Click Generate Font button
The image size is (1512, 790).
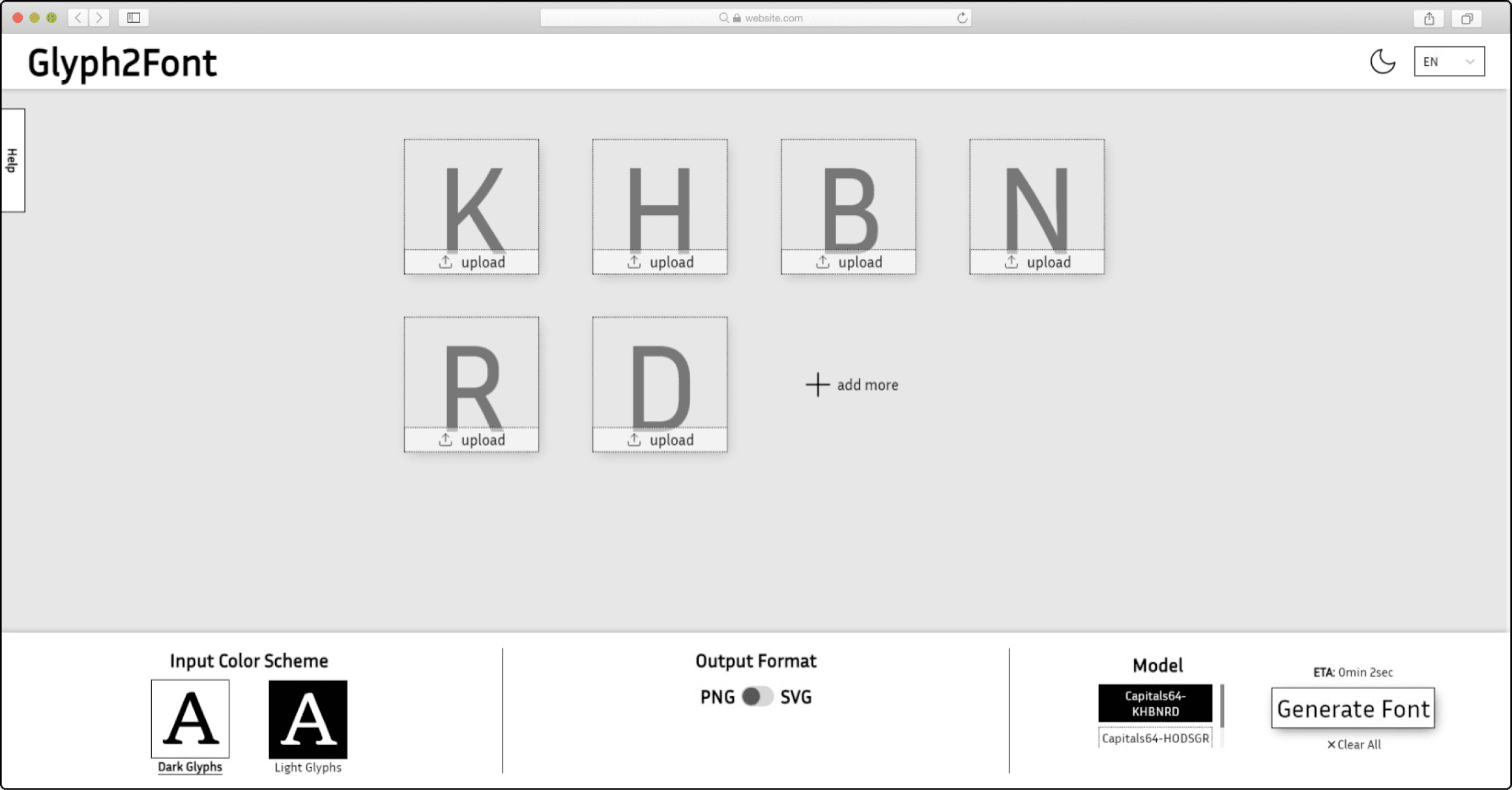click(x=1353, y=709)
